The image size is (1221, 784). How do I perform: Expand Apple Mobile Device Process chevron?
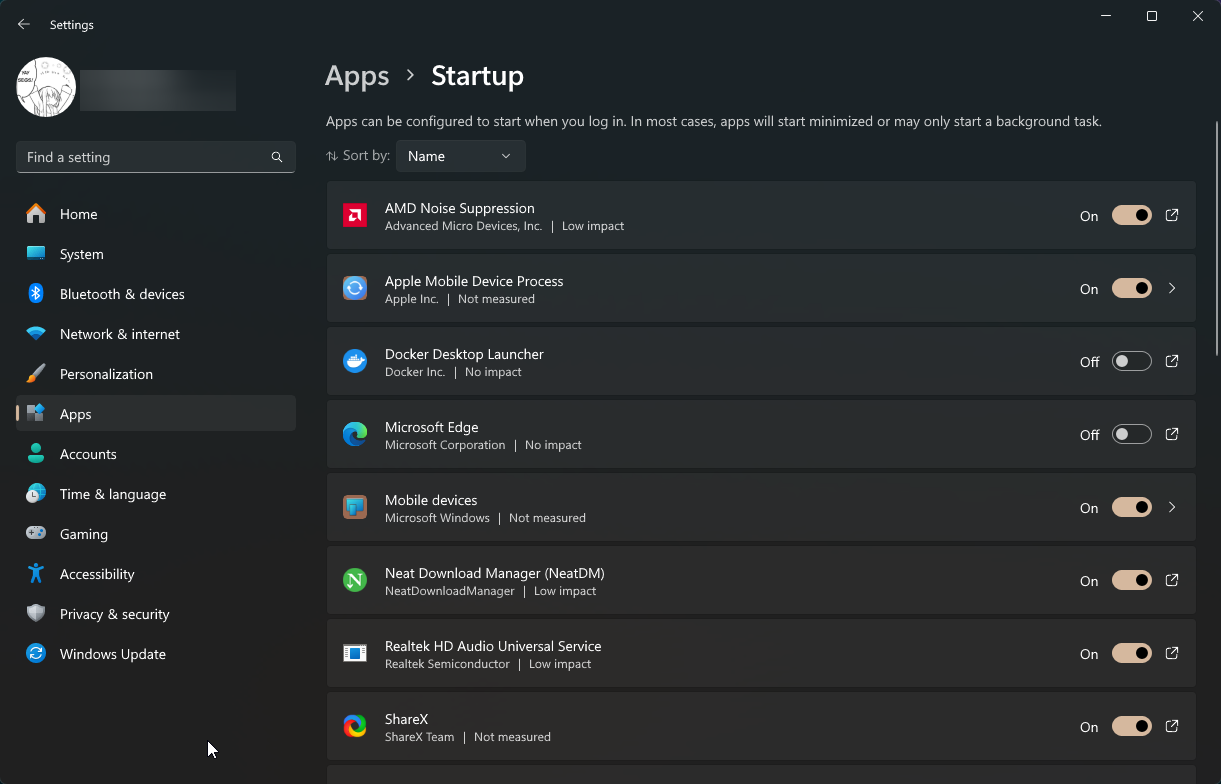1172,288
